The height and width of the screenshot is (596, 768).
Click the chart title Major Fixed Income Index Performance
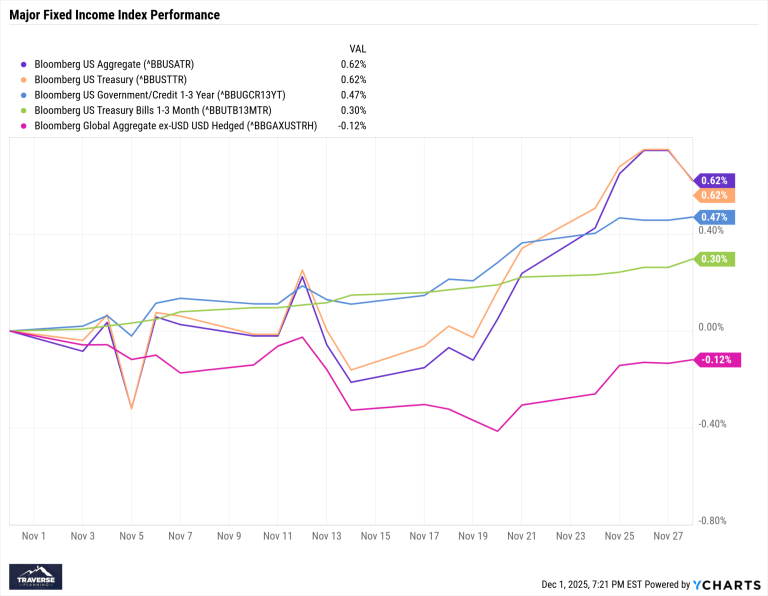click(115, 16)
